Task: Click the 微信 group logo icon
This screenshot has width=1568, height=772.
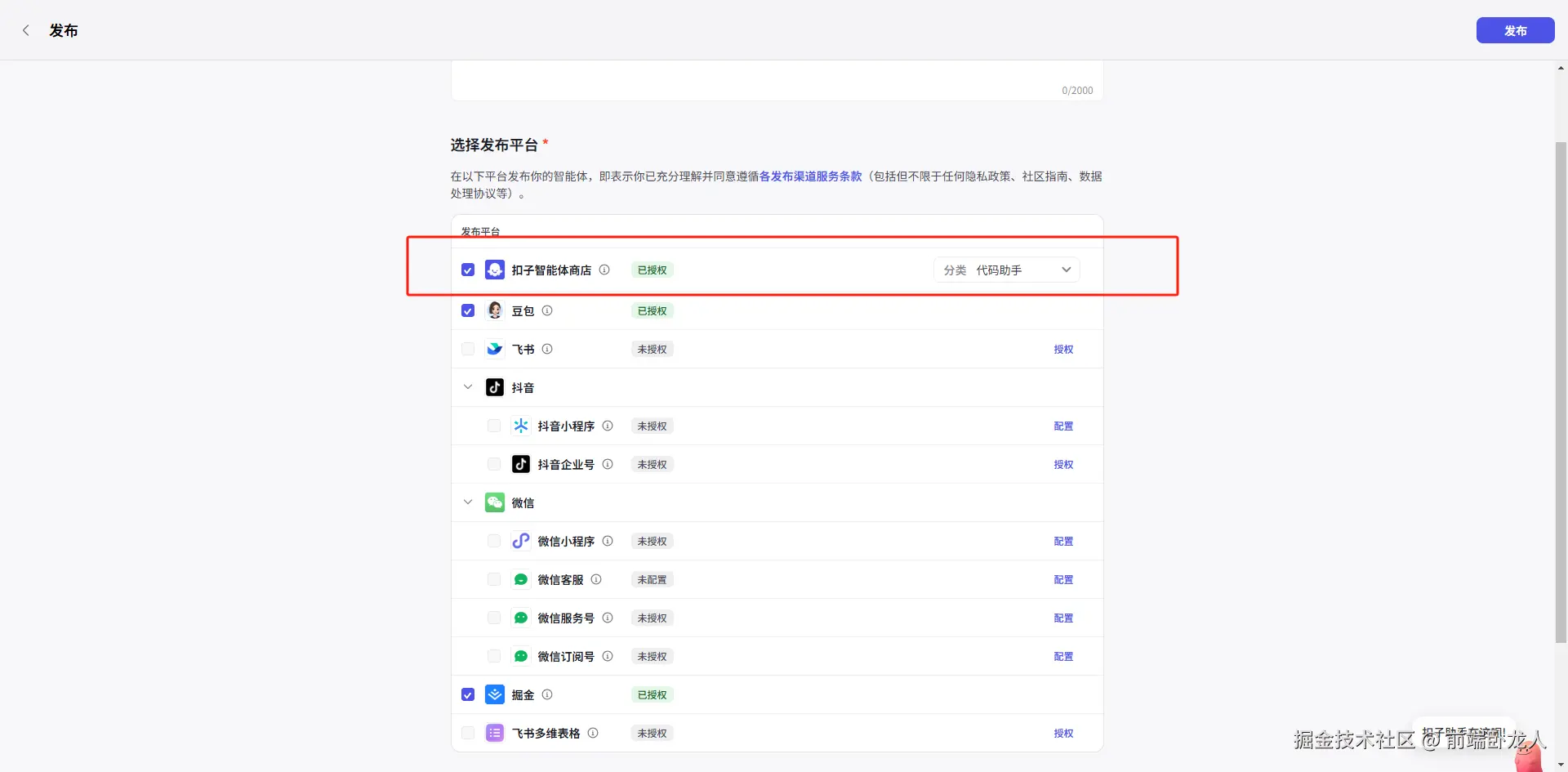Action: (x=495, y=502)
